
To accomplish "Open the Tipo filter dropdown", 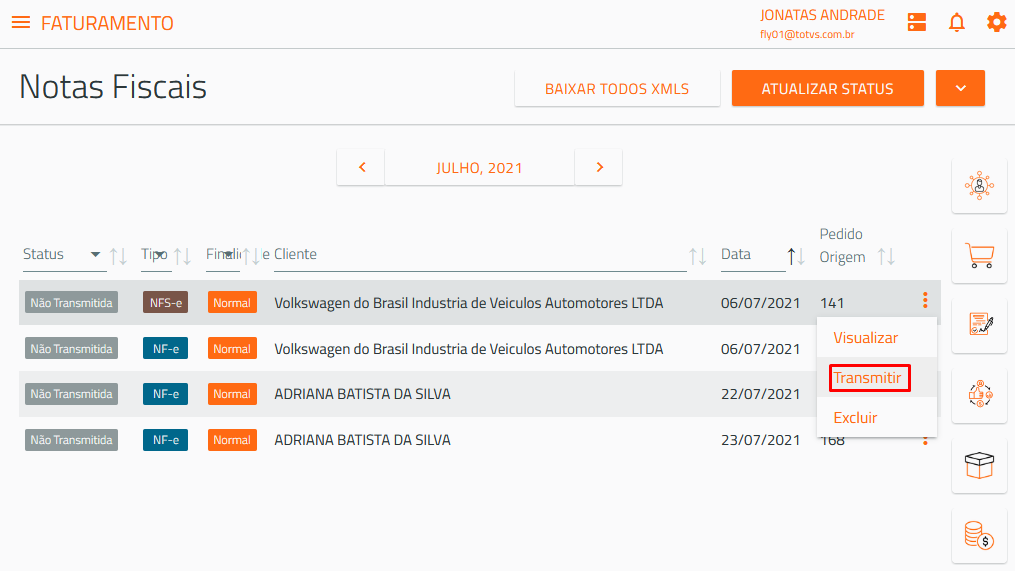I will tap(160, 254).
